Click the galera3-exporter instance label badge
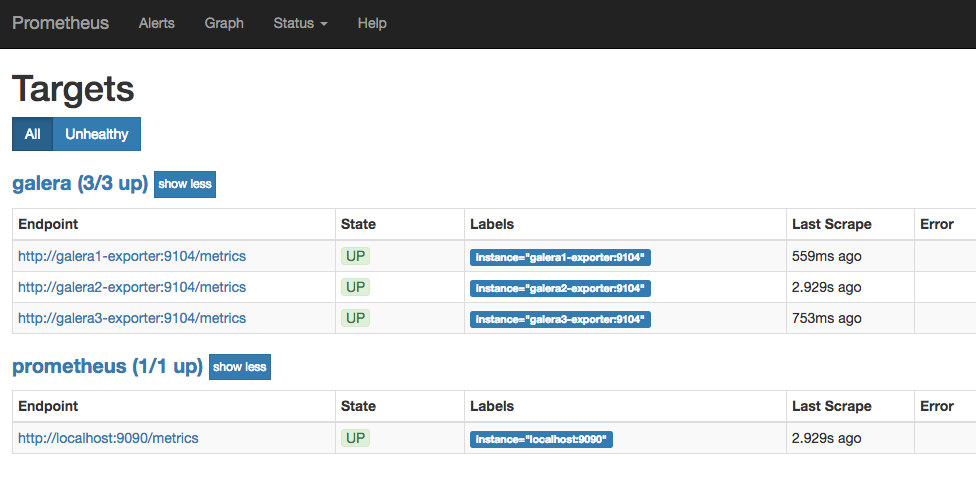Image resolution: width=976 pixels, height=480 pixels. tap(560, 320)
